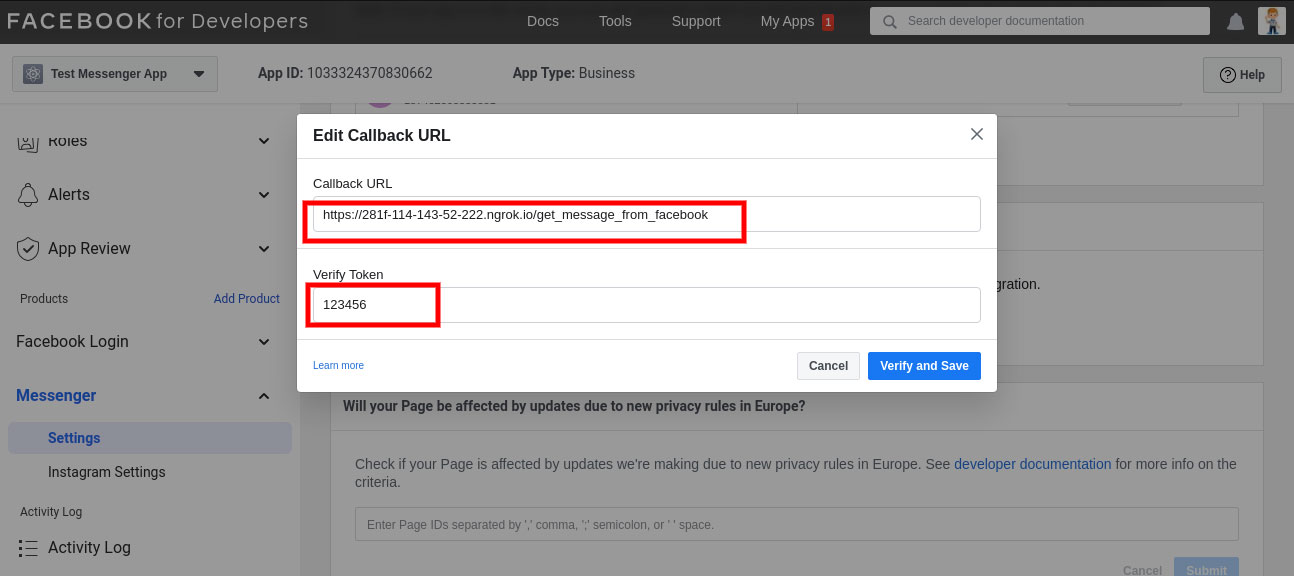Open the developer documentation link
The width and height of the screenshot is (1294, 576).
1033,464
